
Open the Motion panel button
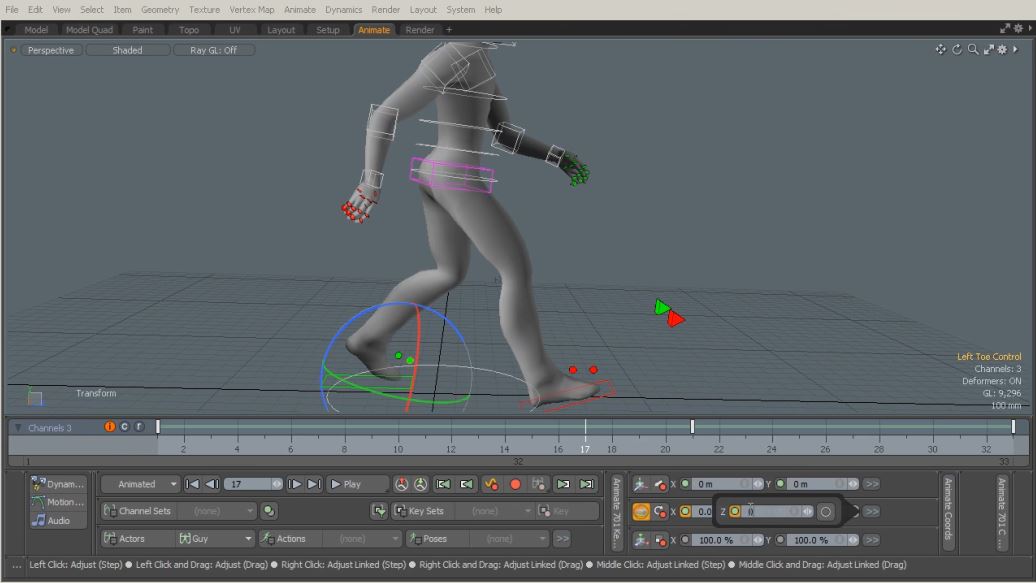[x=57, y=502]
